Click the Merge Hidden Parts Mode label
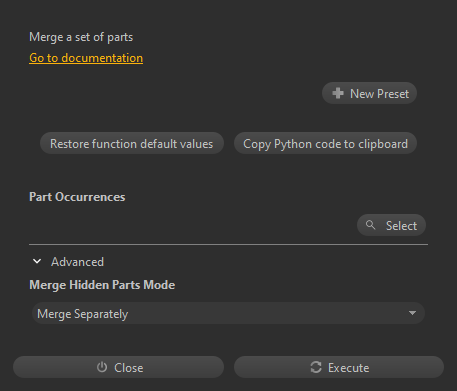The height and width of the screenshot is (391, 457). click(x=102, y=285)
